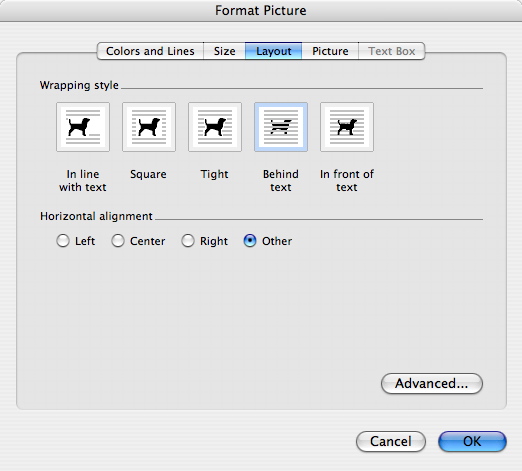Confirm changes with the OK button

(x=472, y=442)
